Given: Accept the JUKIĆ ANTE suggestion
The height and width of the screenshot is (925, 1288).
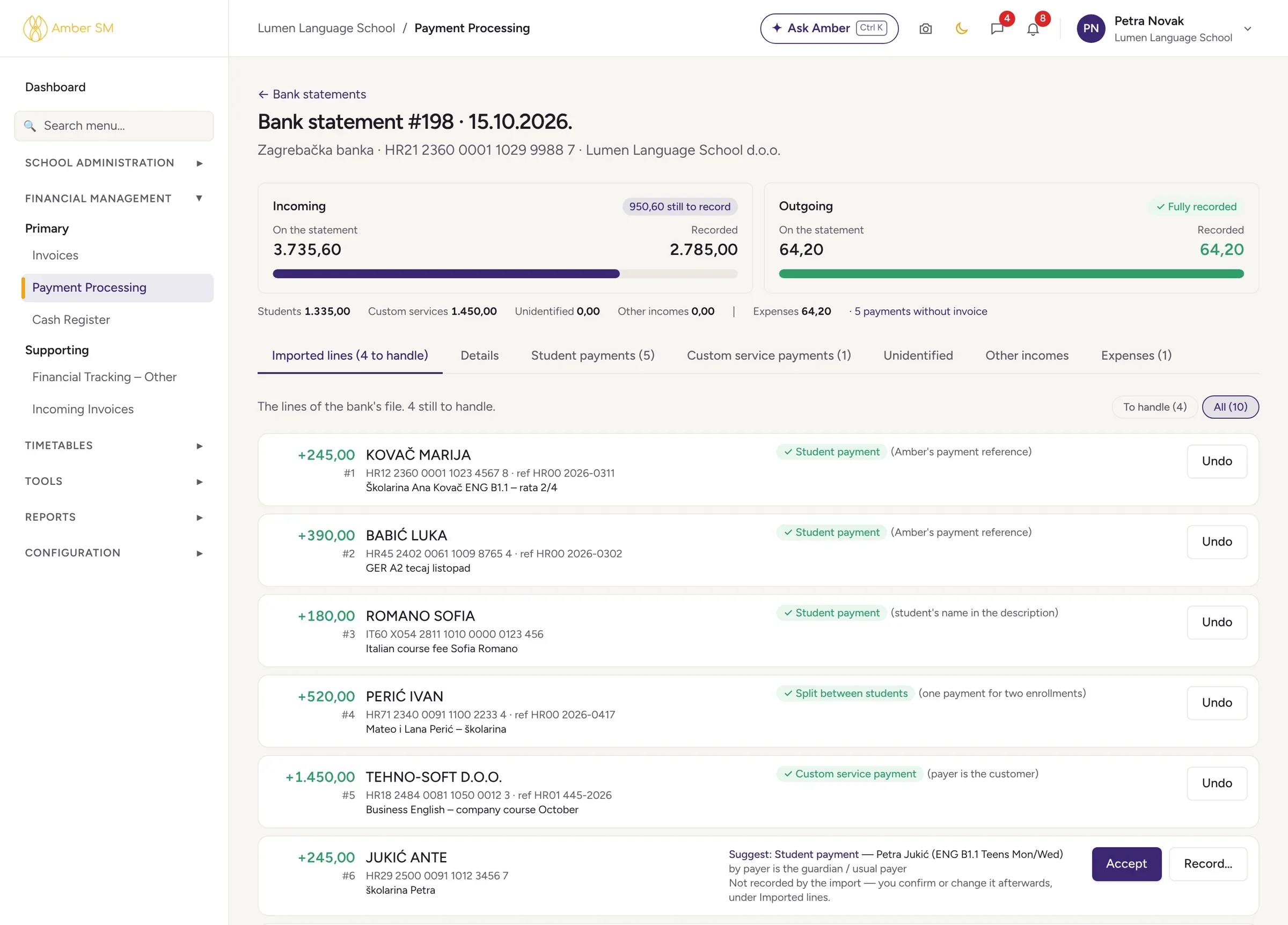Looking at the screenshot, I should 1126,864.
